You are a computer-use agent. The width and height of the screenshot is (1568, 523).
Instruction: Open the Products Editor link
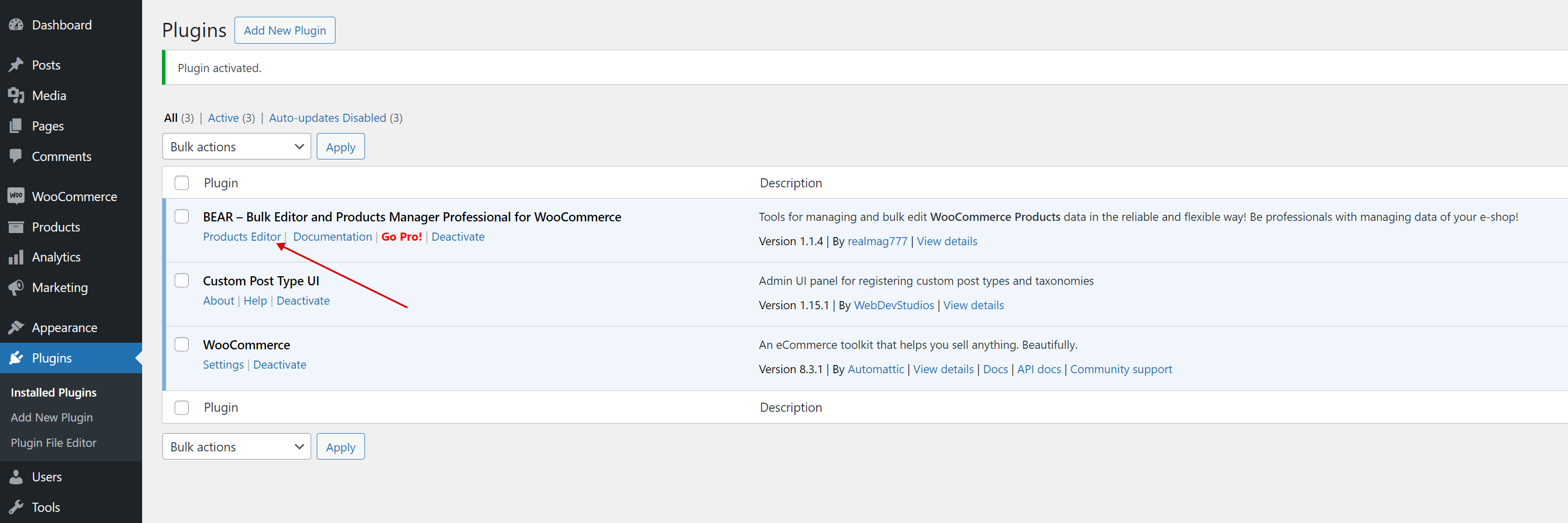[x=242, y=237]
